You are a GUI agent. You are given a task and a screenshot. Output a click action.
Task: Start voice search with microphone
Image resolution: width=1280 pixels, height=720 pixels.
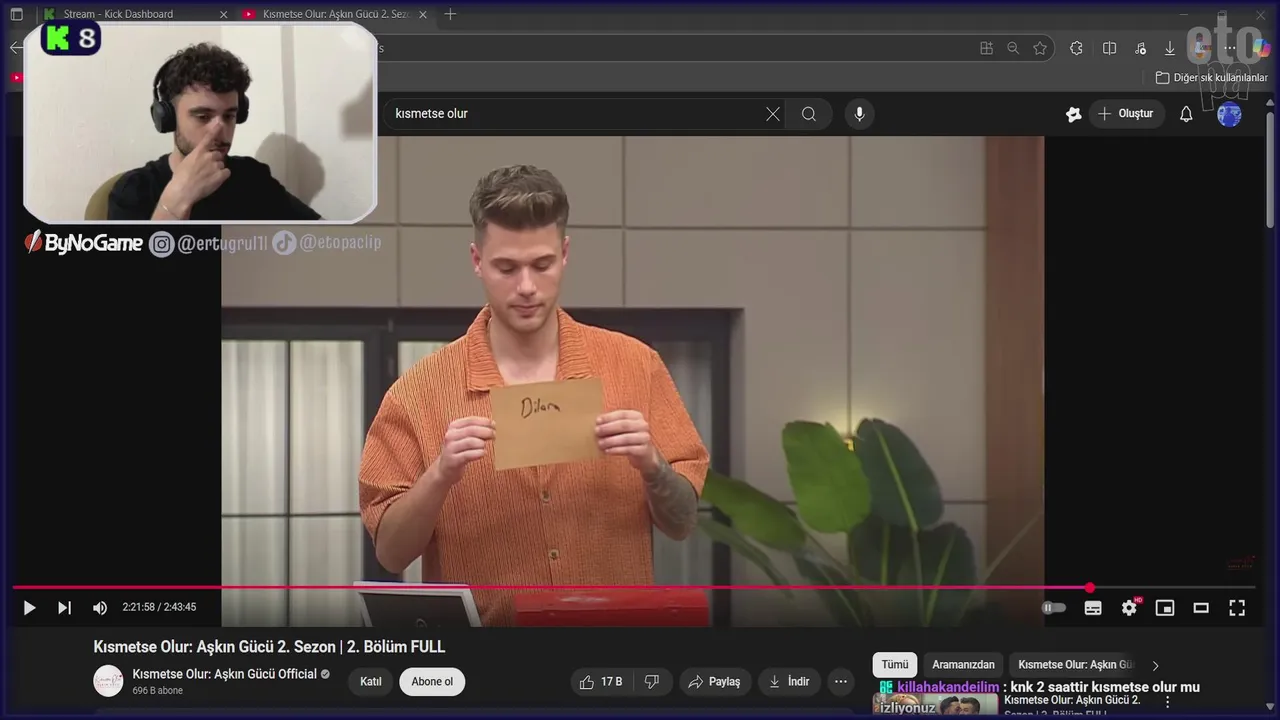pyautogui.click(x=859, y=114)
